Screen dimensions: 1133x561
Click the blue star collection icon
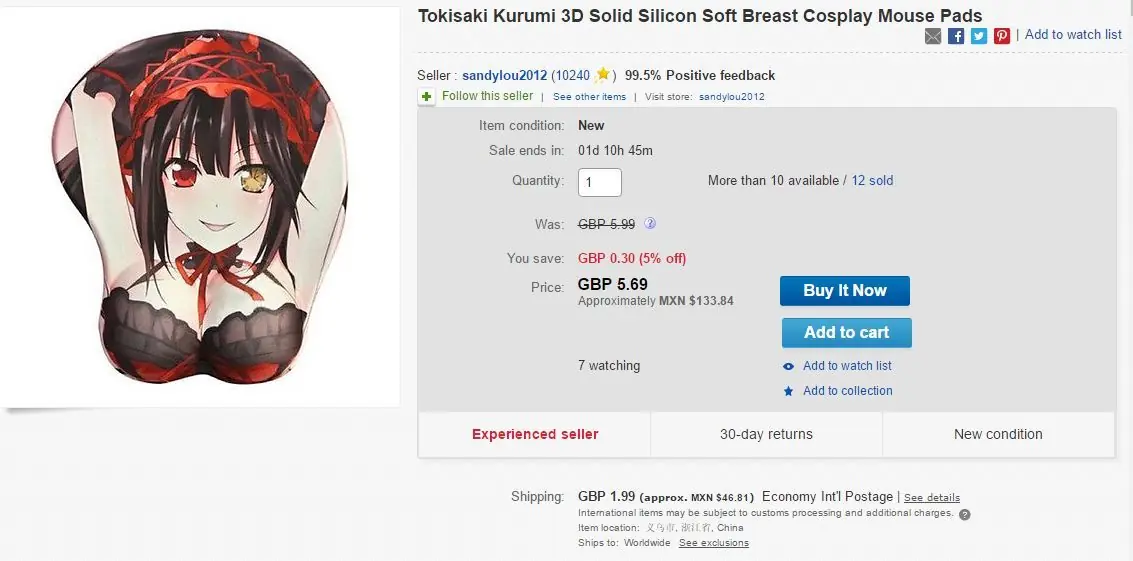click(789, 391)
